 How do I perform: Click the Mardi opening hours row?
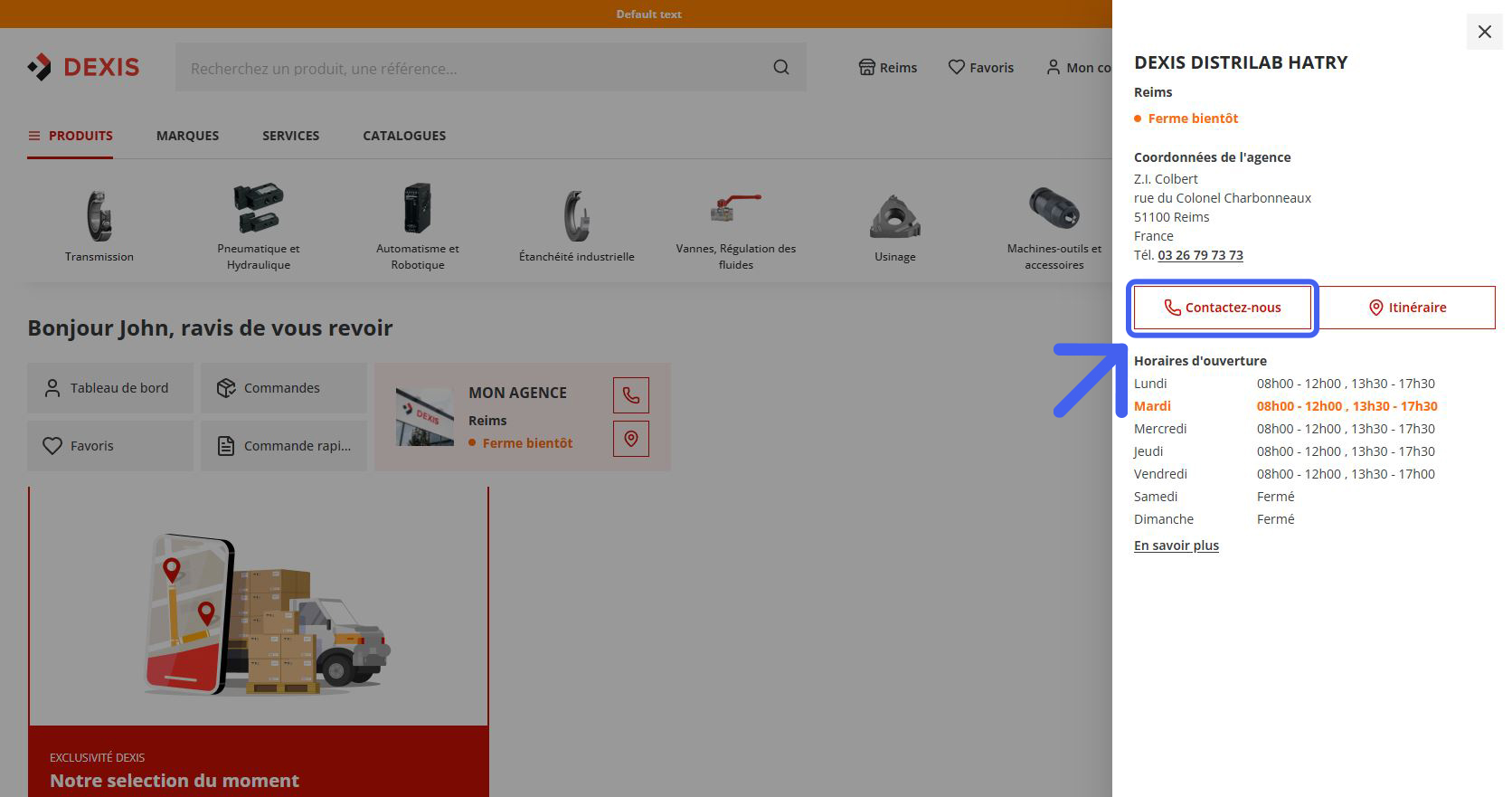(x=1286, y=406)
